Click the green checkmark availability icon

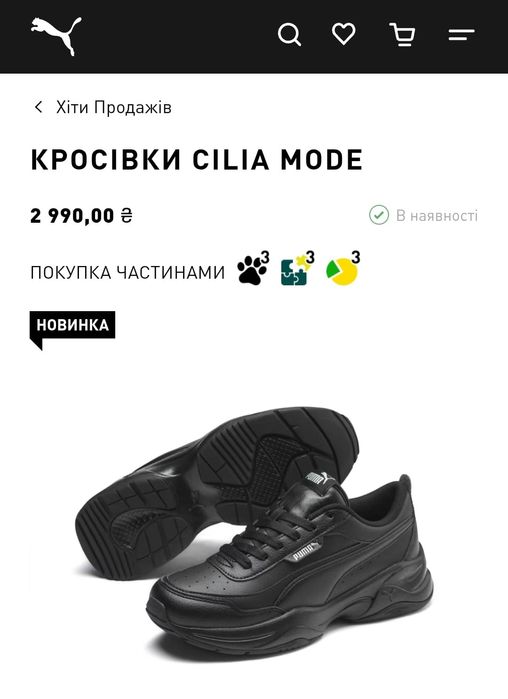tap(379, 215)
